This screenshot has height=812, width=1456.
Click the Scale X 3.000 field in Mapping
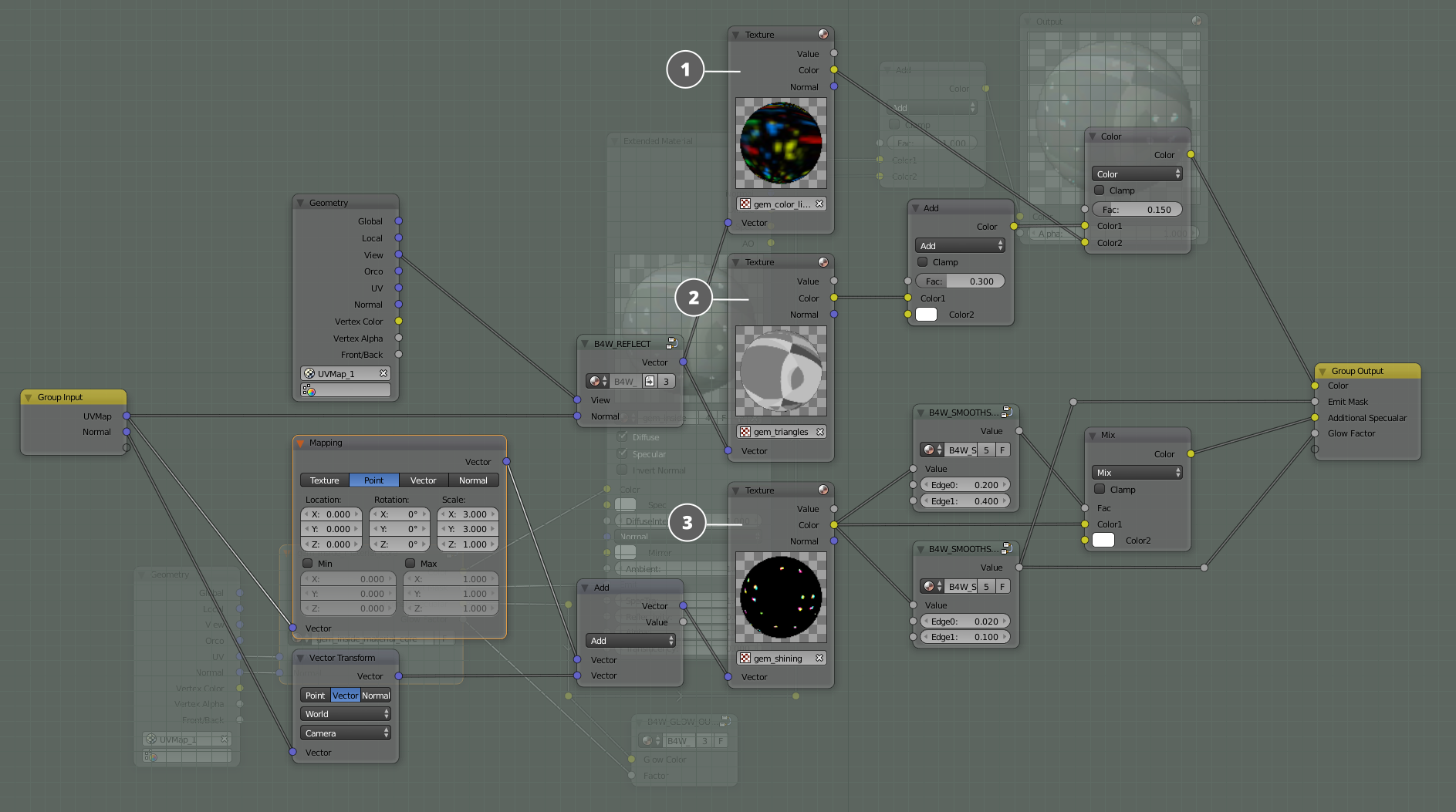(468, 514)
